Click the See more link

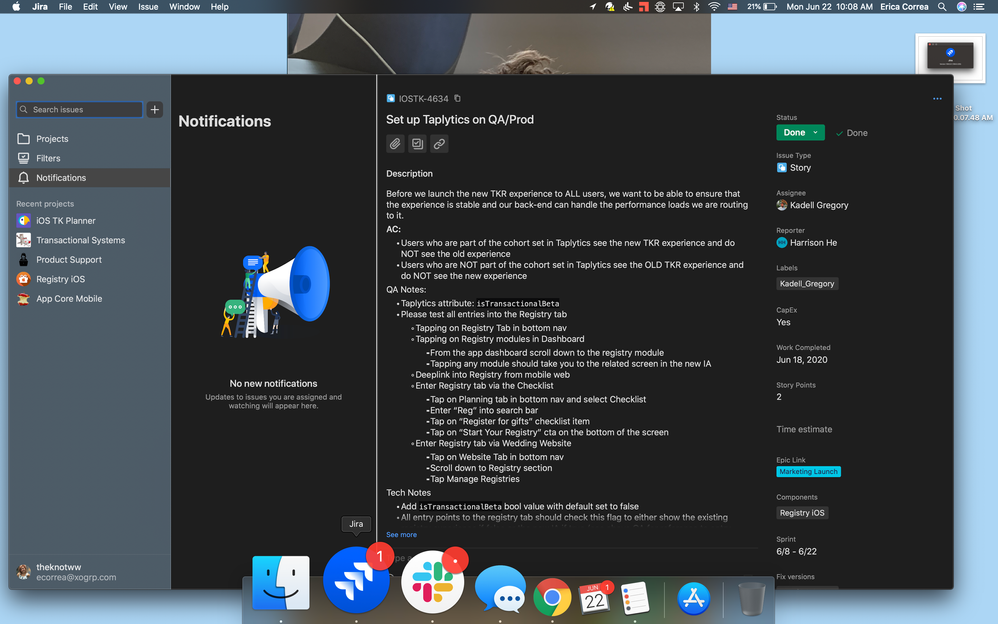pos(402,535)
